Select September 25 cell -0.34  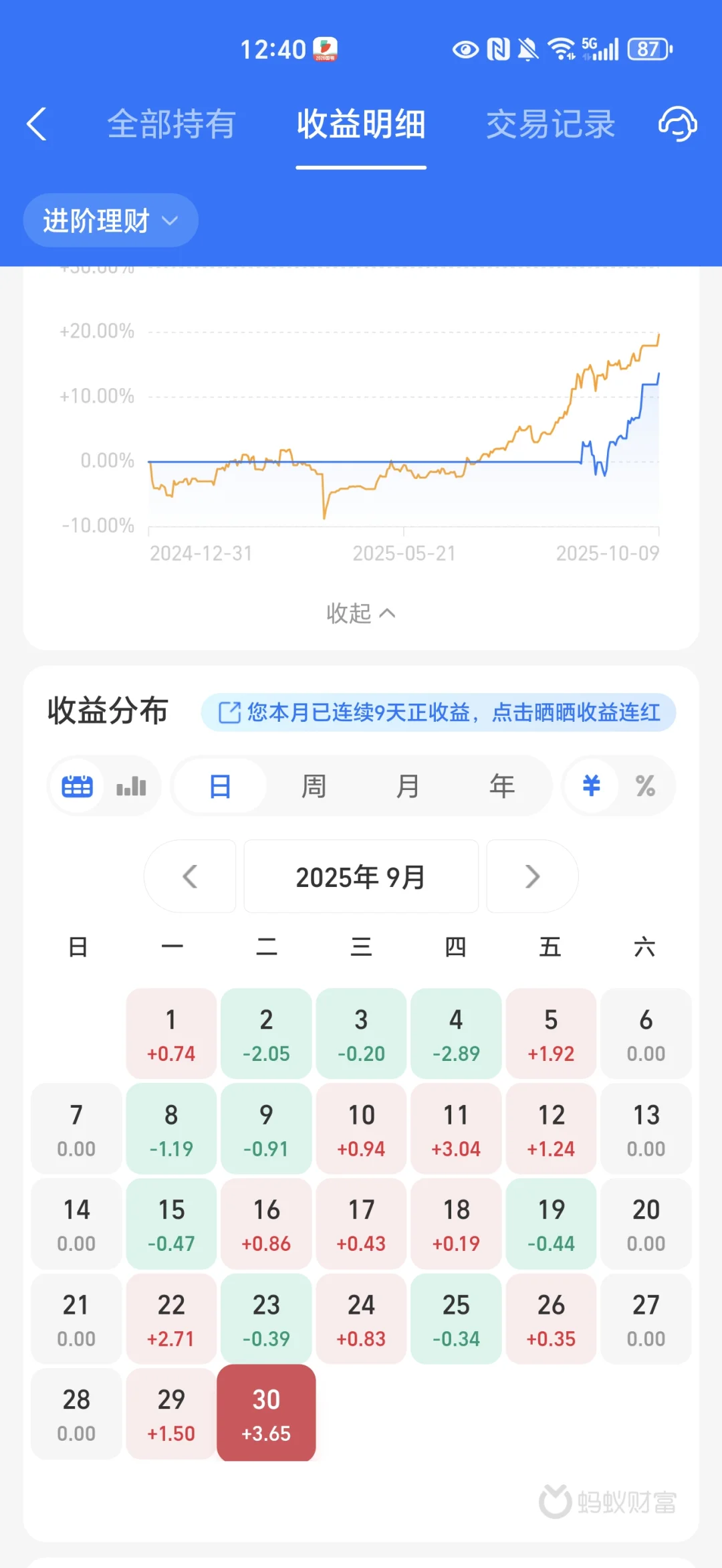point(456,1318)
